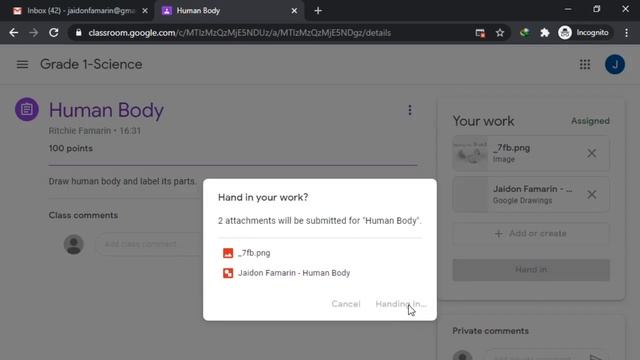This screenshot has height=360, width=640.
Task: Remove the _7fb.png attachment
Action: pyautogui.click(x=591, y=153)
